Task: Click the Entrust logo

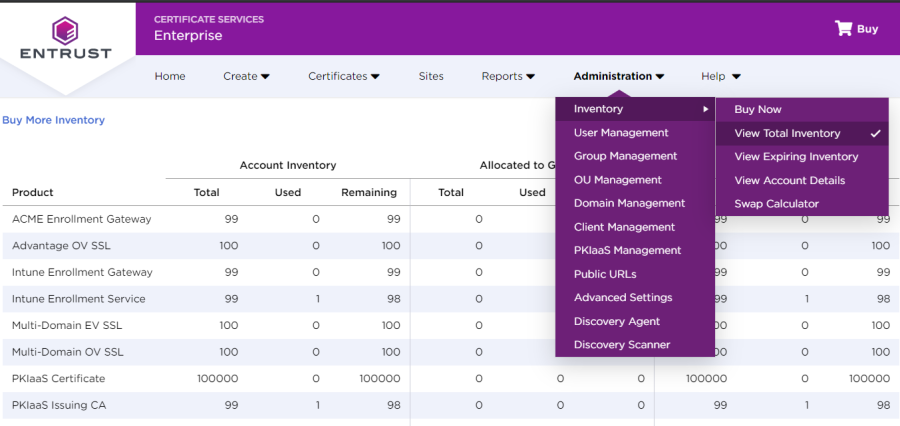Action: coord(67,38)
